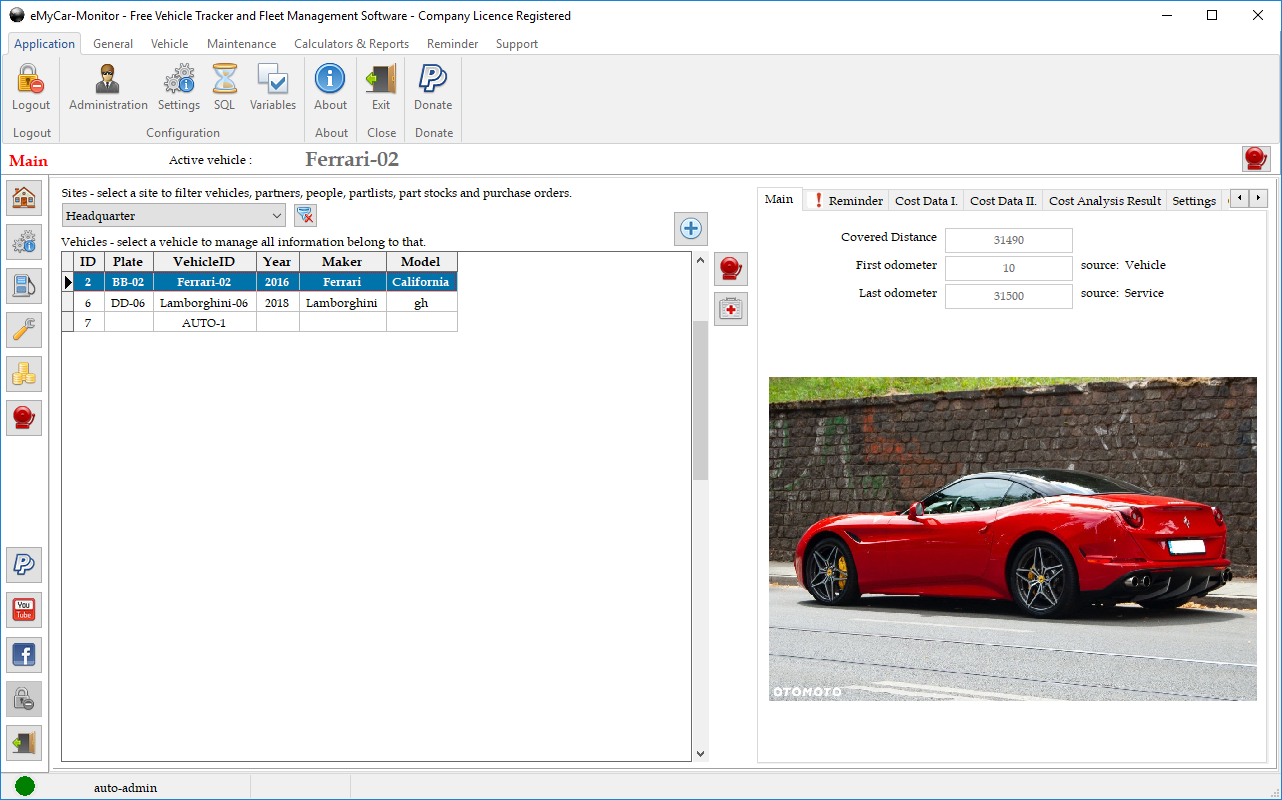This screenshot has height=800, width=1282.
Task: Open the Cost Analysis Result tab
Action: click(1105, 201)
